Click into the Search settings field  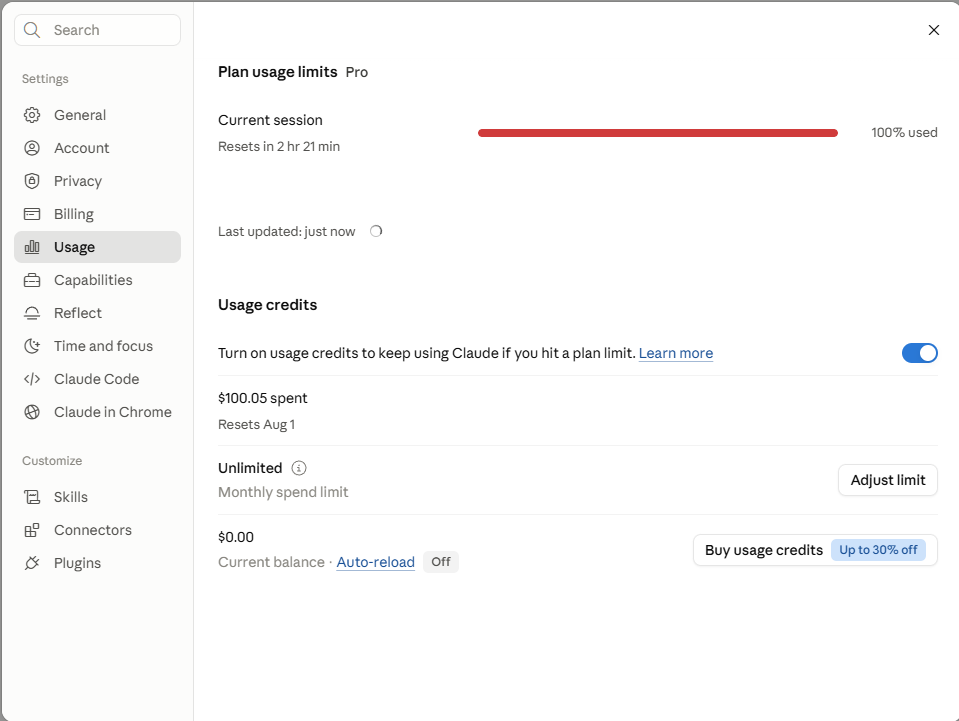(97, 30)
